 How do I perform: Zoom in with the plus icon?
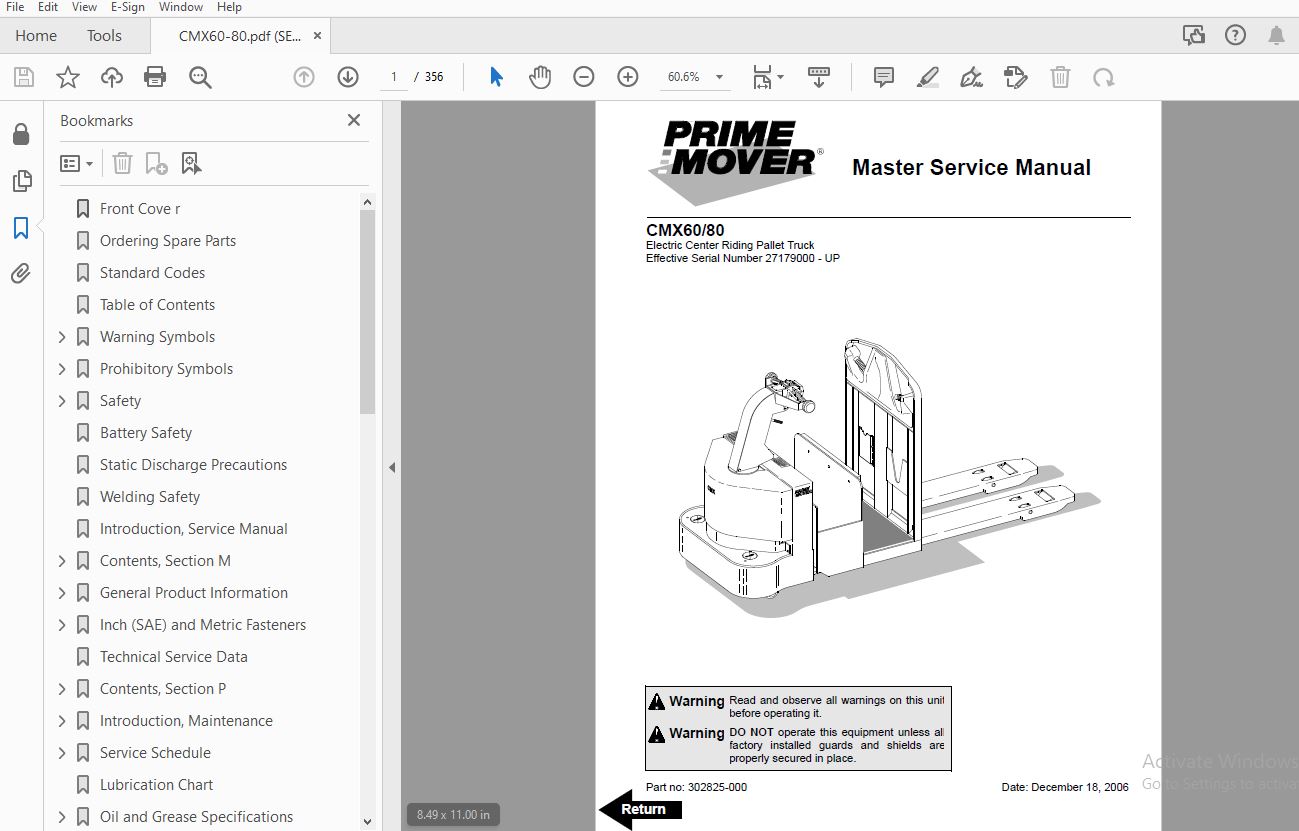pos(628,77)
